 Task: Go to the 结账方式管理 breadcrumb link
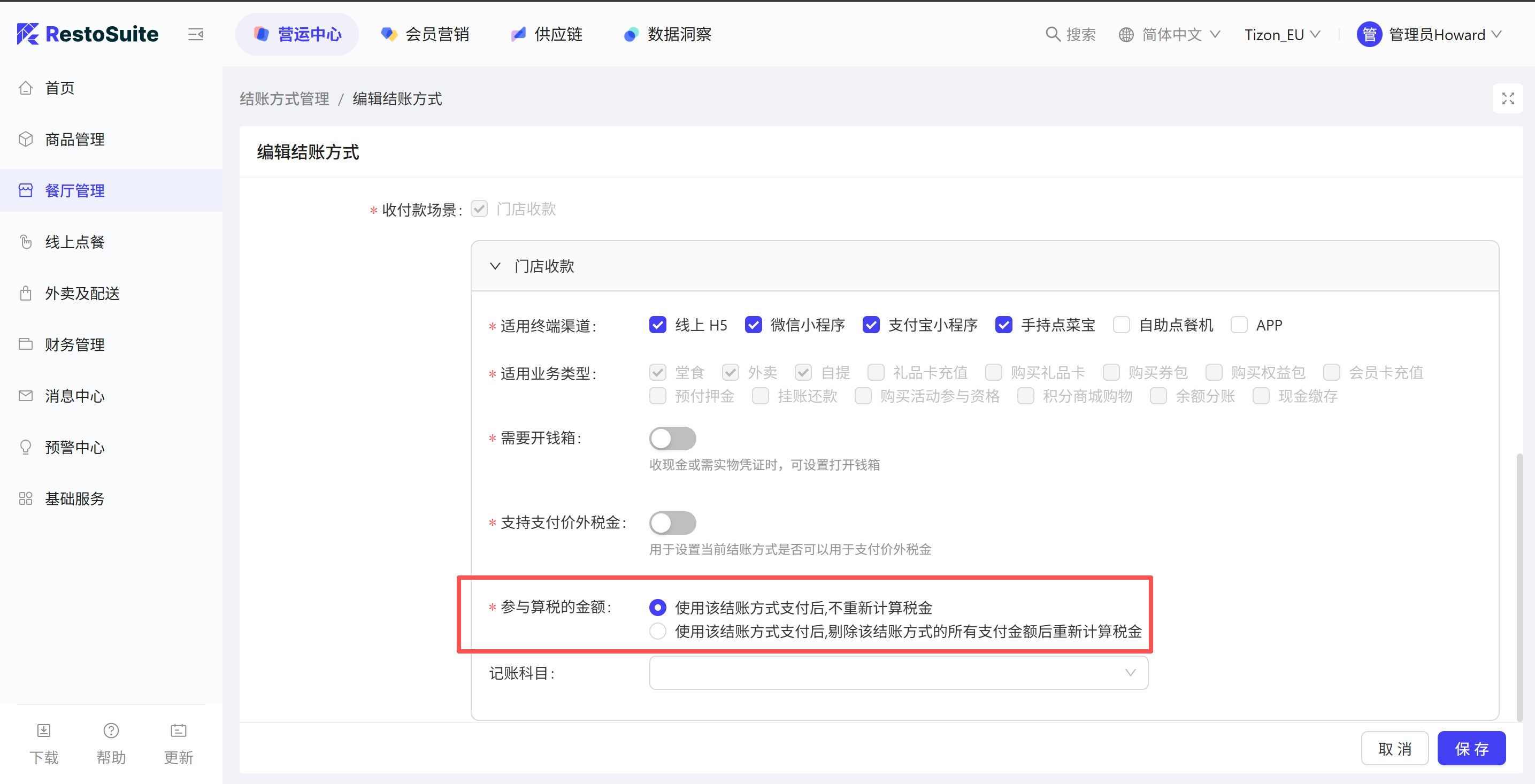(x=284, y=99)
